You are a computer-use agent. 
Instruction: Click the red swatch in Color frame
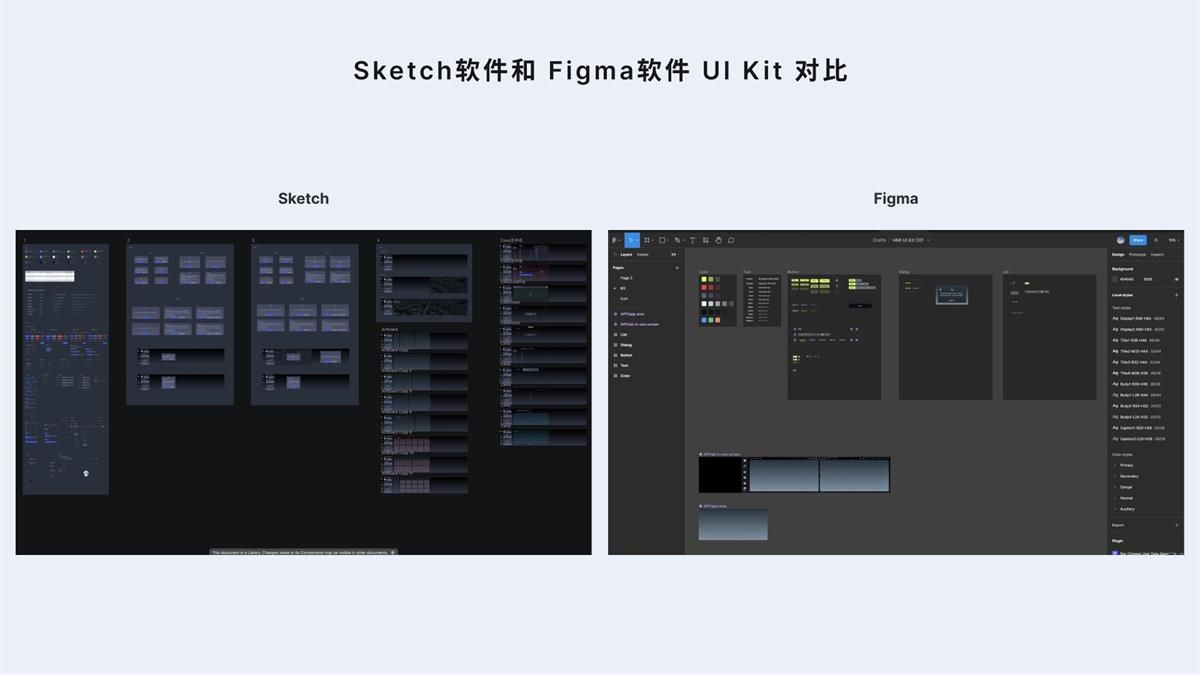pyautogui.click(x=704, y=287)
